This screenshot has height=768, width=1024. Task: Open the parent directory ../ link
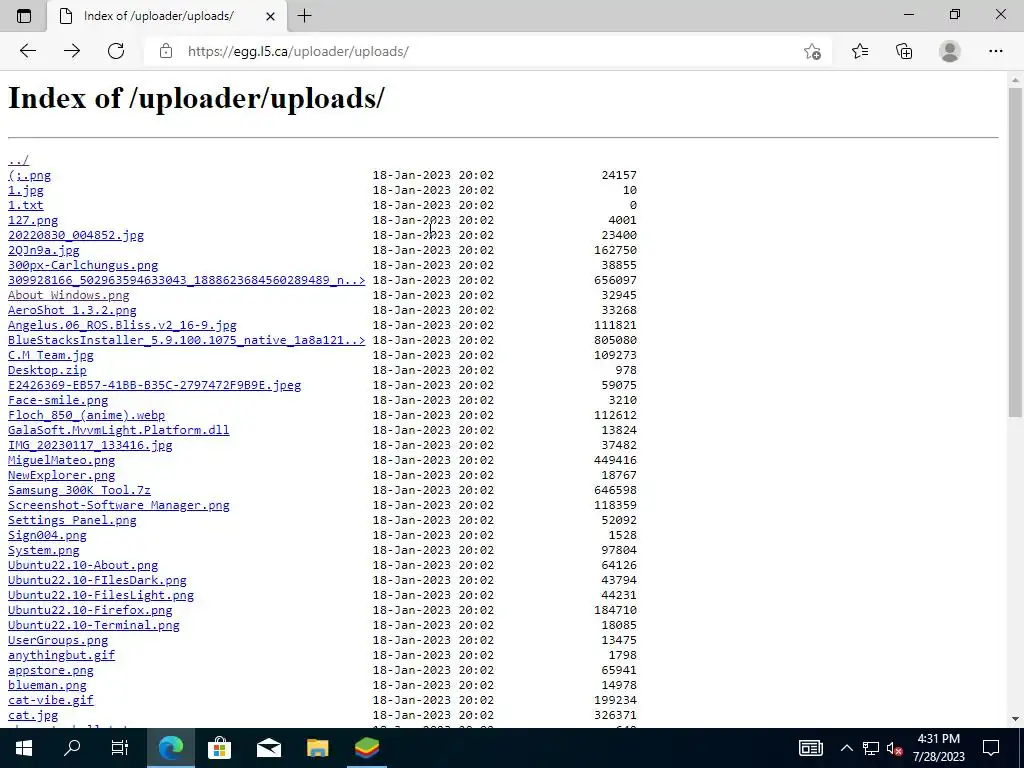tap(18, 160)
